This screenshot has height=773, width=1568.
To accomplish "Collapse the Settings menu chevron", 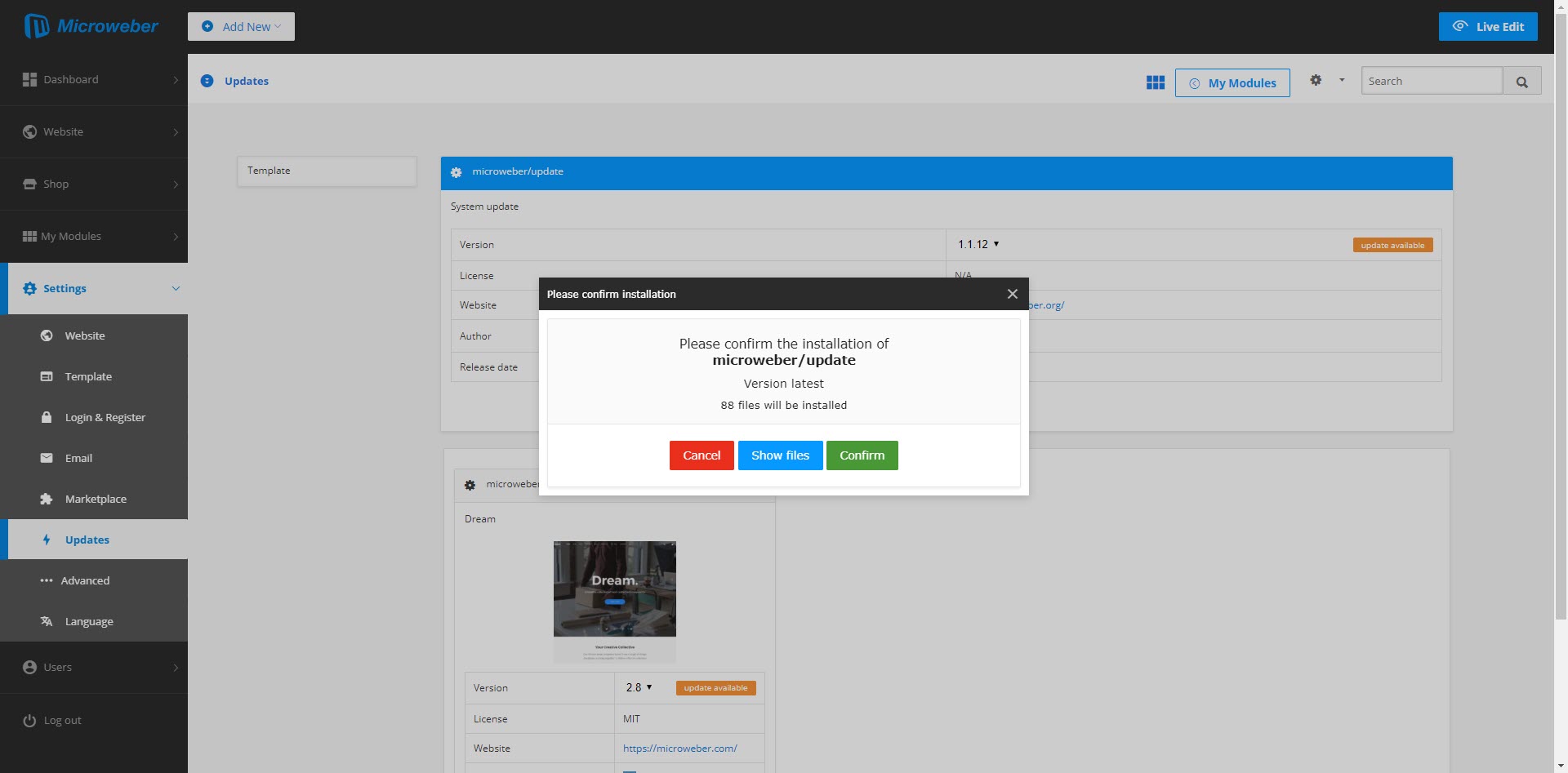I will (x=176, y=288).
